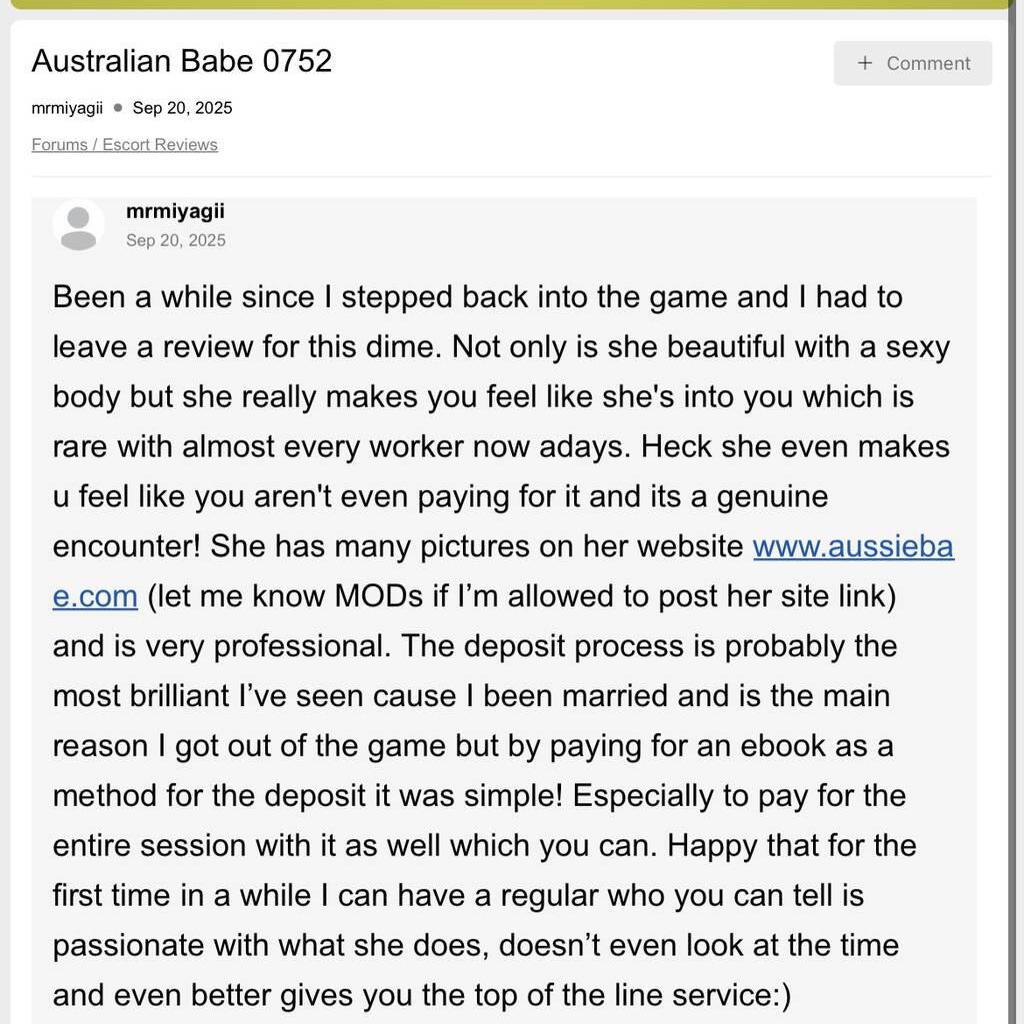The width and height of the screenshot is (1024, 1024).
Task: Open the www.aussieba website link
Action: 853,547
